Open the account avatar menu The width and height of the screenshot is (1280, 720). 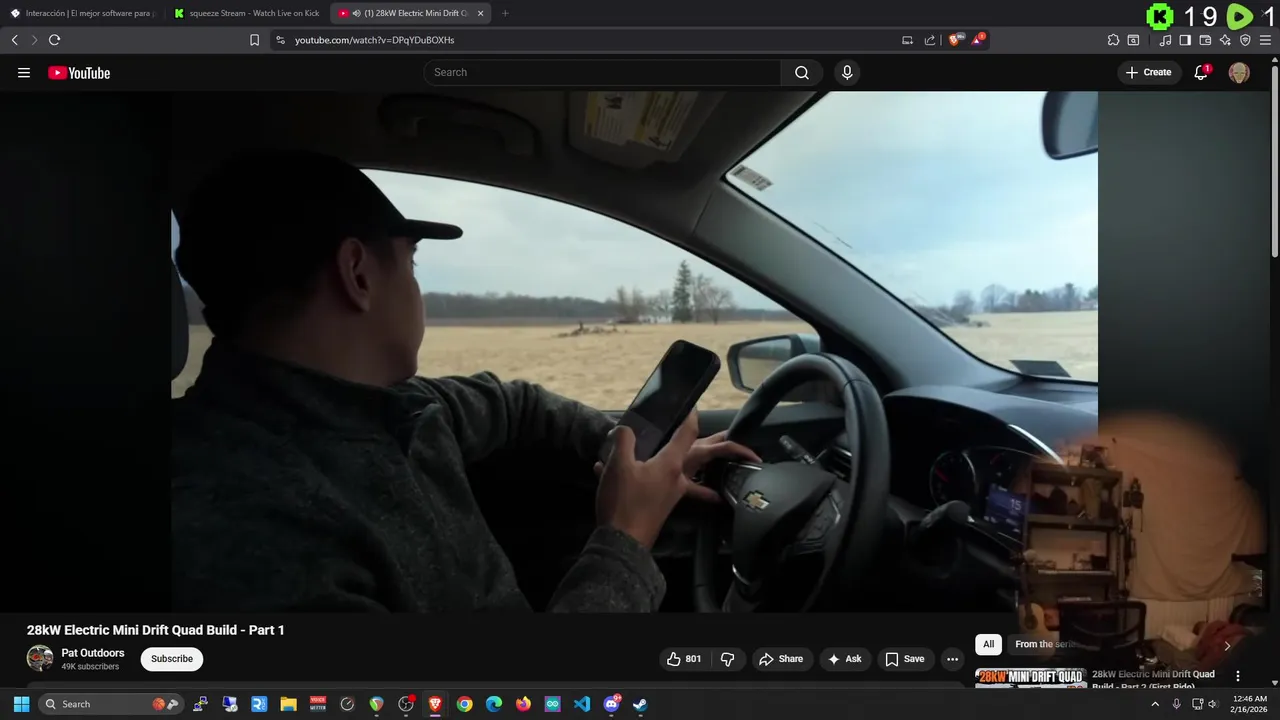pyautogui.click(x=1239, y=72)
